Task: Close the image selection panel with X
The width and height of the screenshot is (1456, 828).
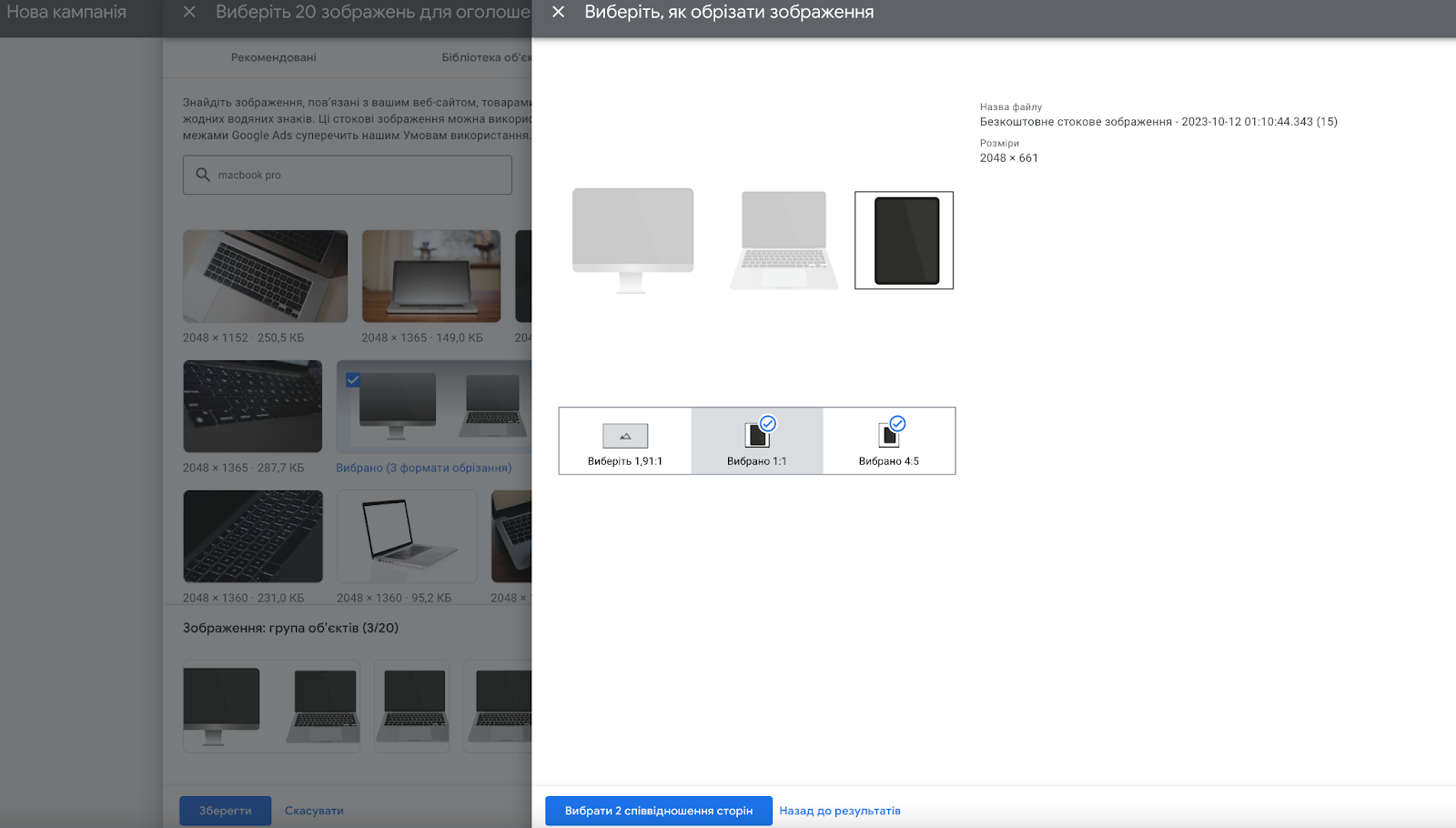Action: [189, 12]
